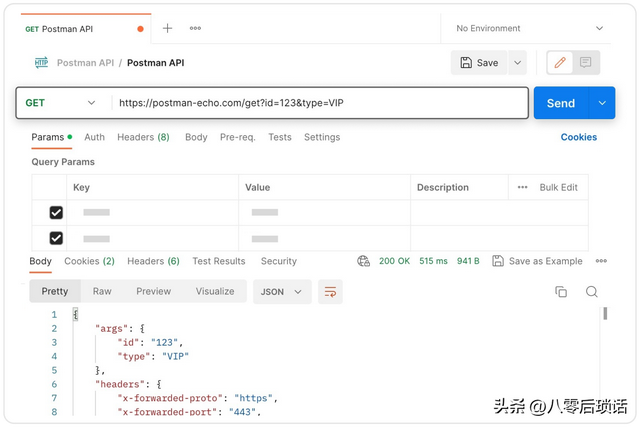Search the response with magnifier icon
This screenshot has width=640, height=427.
click(x=592, y=291)
